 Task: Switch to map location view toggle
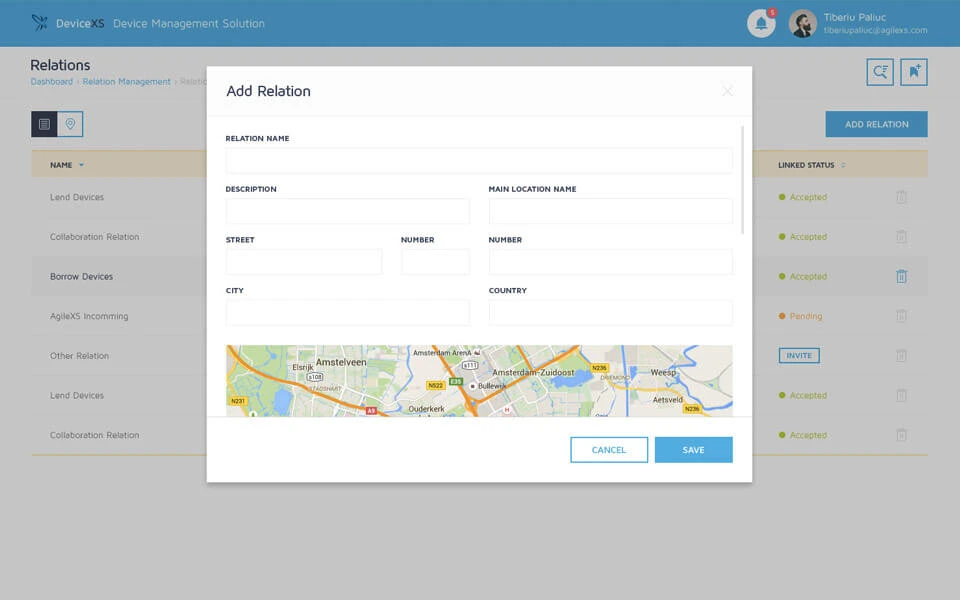click(x=70, y=124)
